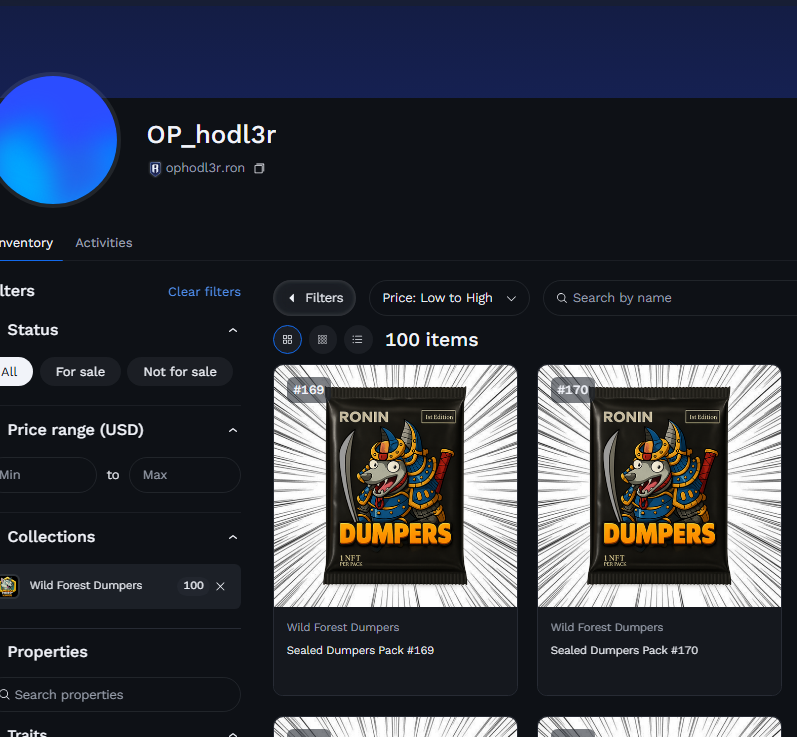This screenshot has height=737, width=797.
Task: Click the #170 badge on the second card
Action: click(572, 390)
